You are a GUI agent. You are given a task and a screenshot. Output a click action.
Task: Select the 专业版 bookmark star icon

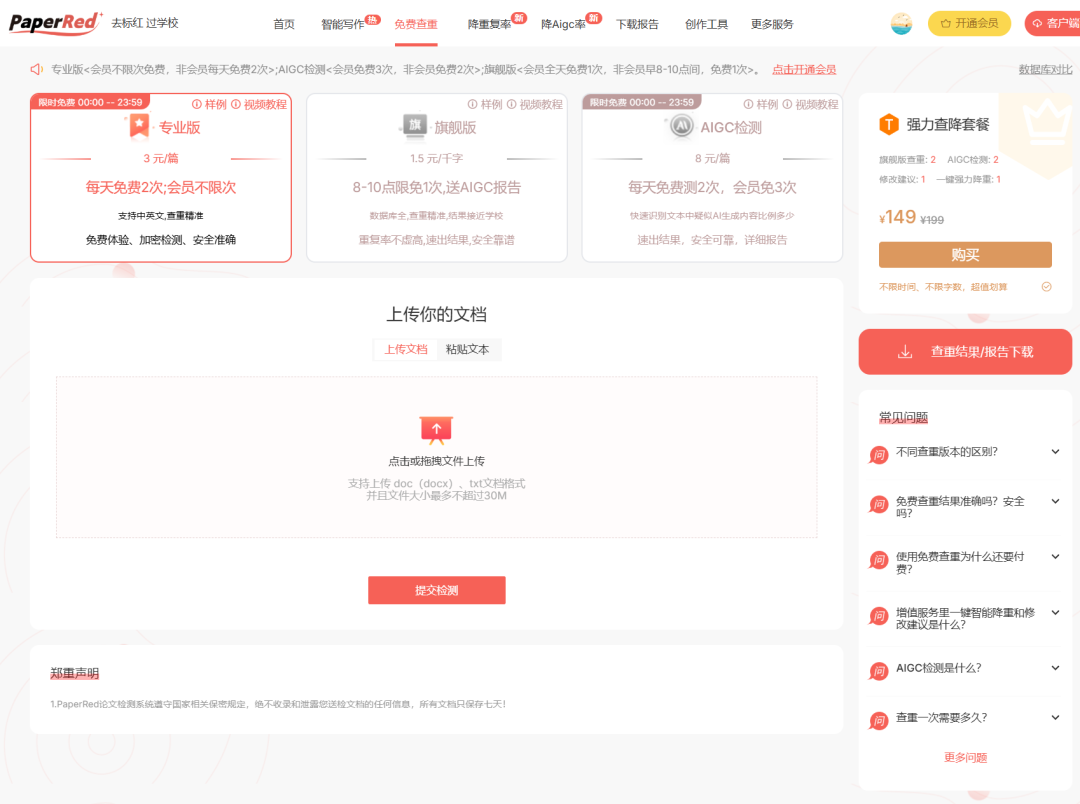coord(139,127)
